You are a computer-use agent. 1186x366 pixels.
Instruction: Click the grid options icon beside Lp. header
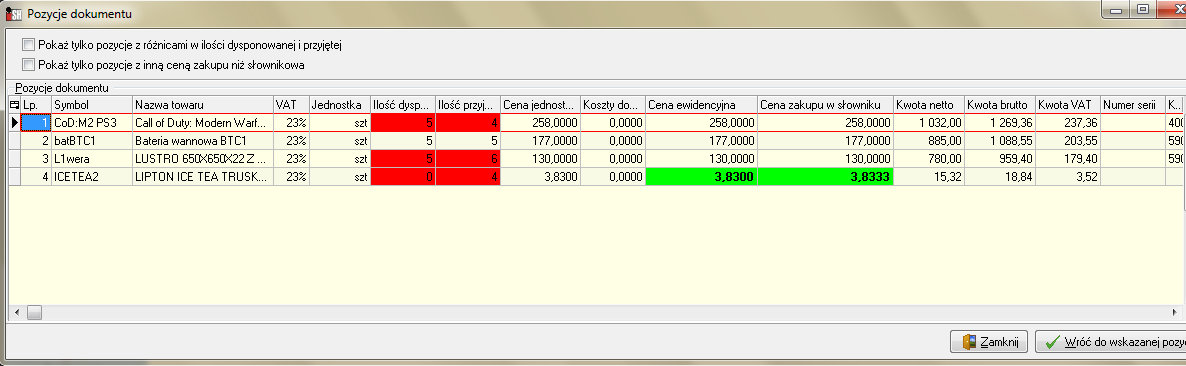click(x=14, y=104)
